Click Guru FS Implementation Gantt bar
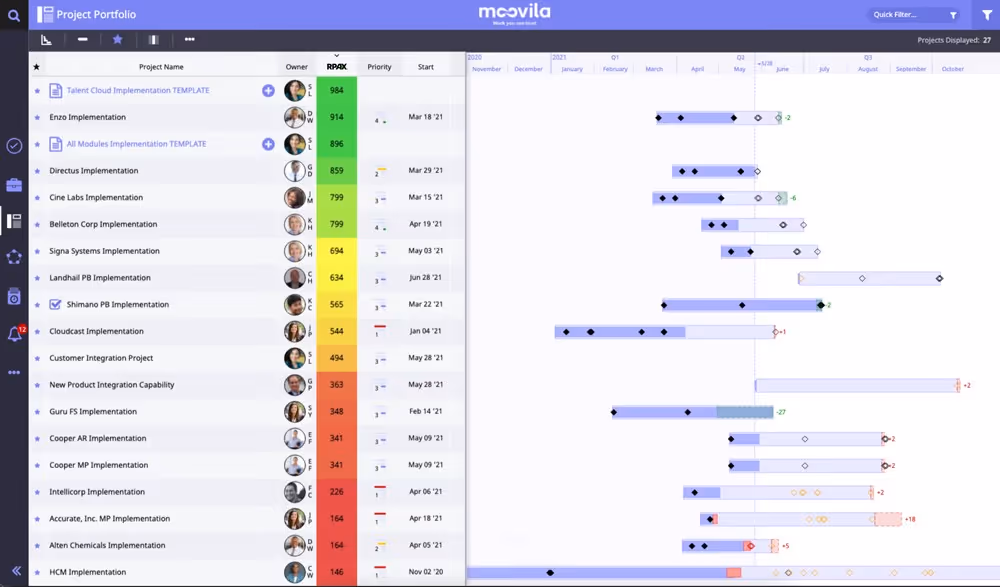This screenshot has width=1000, height=587. tap(692, 412)
